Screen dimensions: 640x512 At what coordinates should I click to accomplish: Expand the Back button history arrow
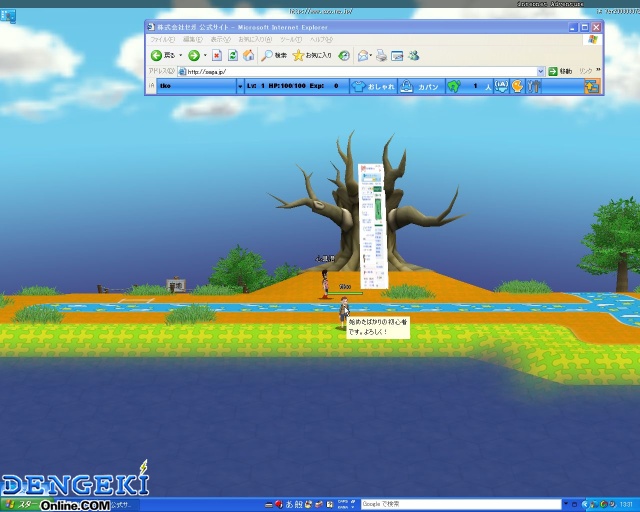[180, 56]
